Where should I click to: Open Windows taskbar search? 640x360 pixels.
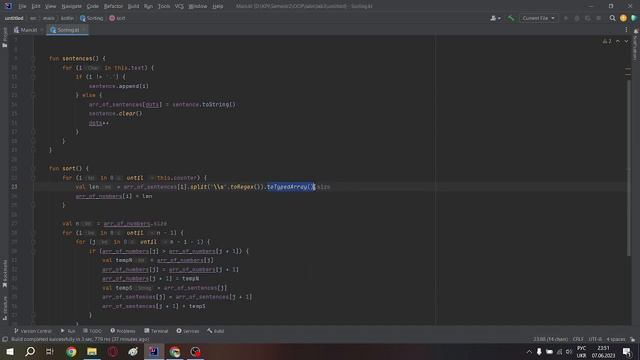click(30, 351)
